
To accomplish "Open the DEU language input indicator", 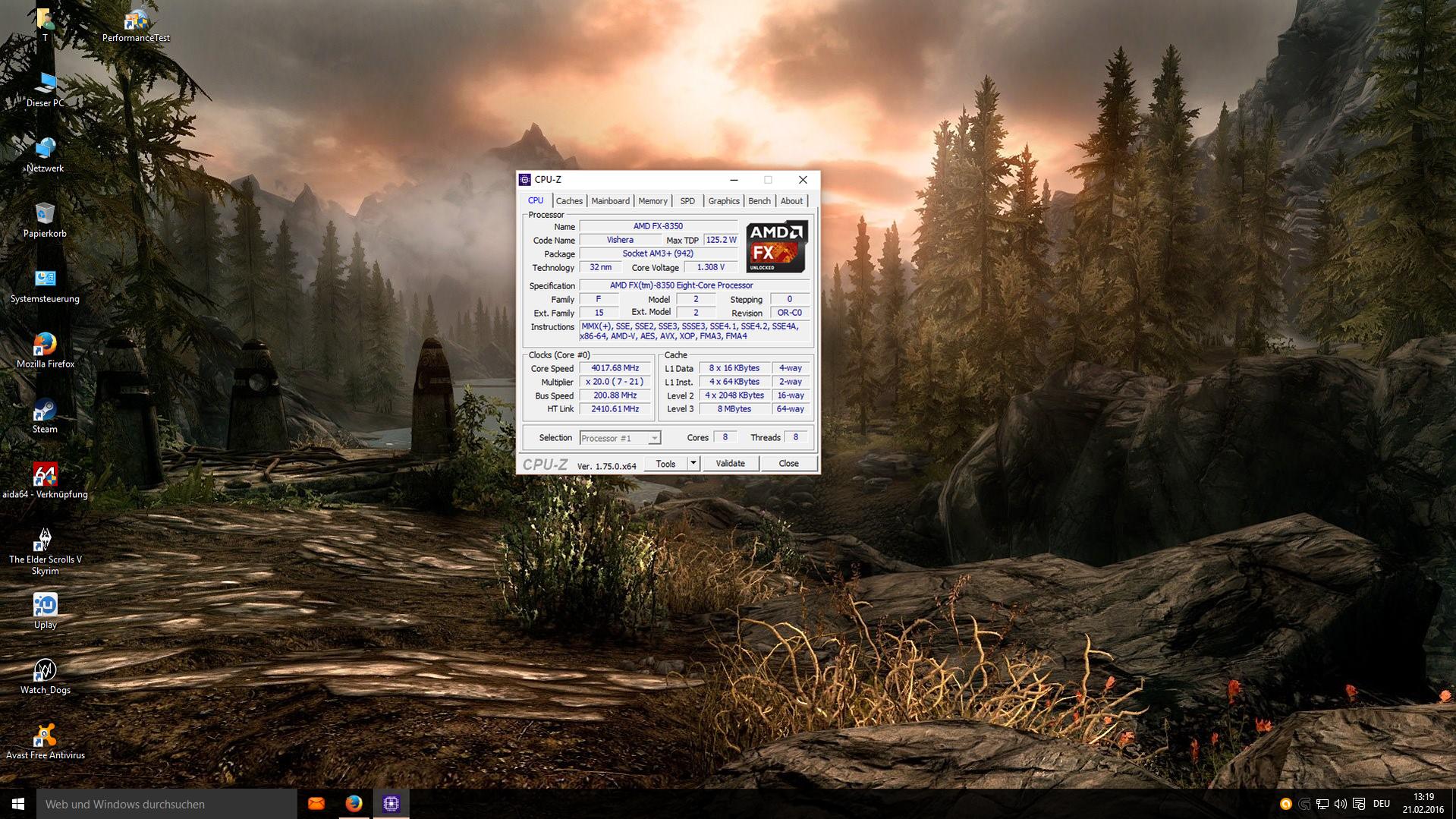I will (x=1381, y=804).
